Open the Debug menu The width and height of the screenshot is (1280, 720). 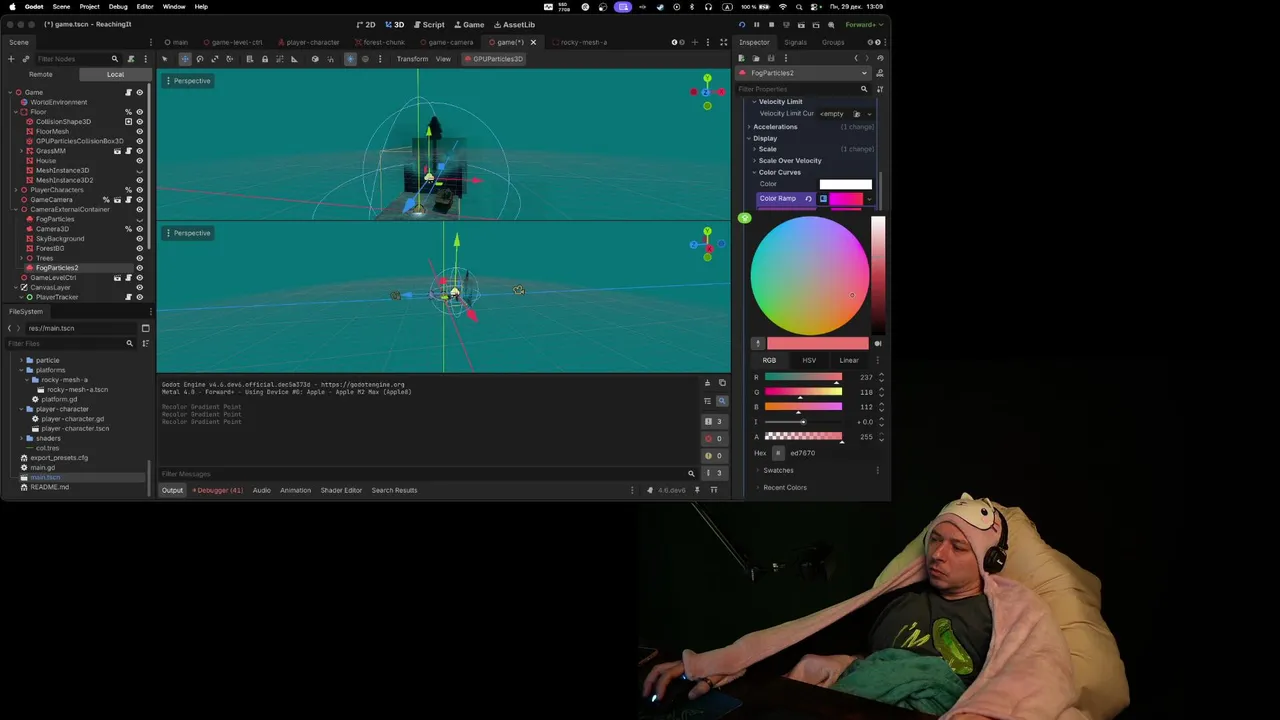118,6
